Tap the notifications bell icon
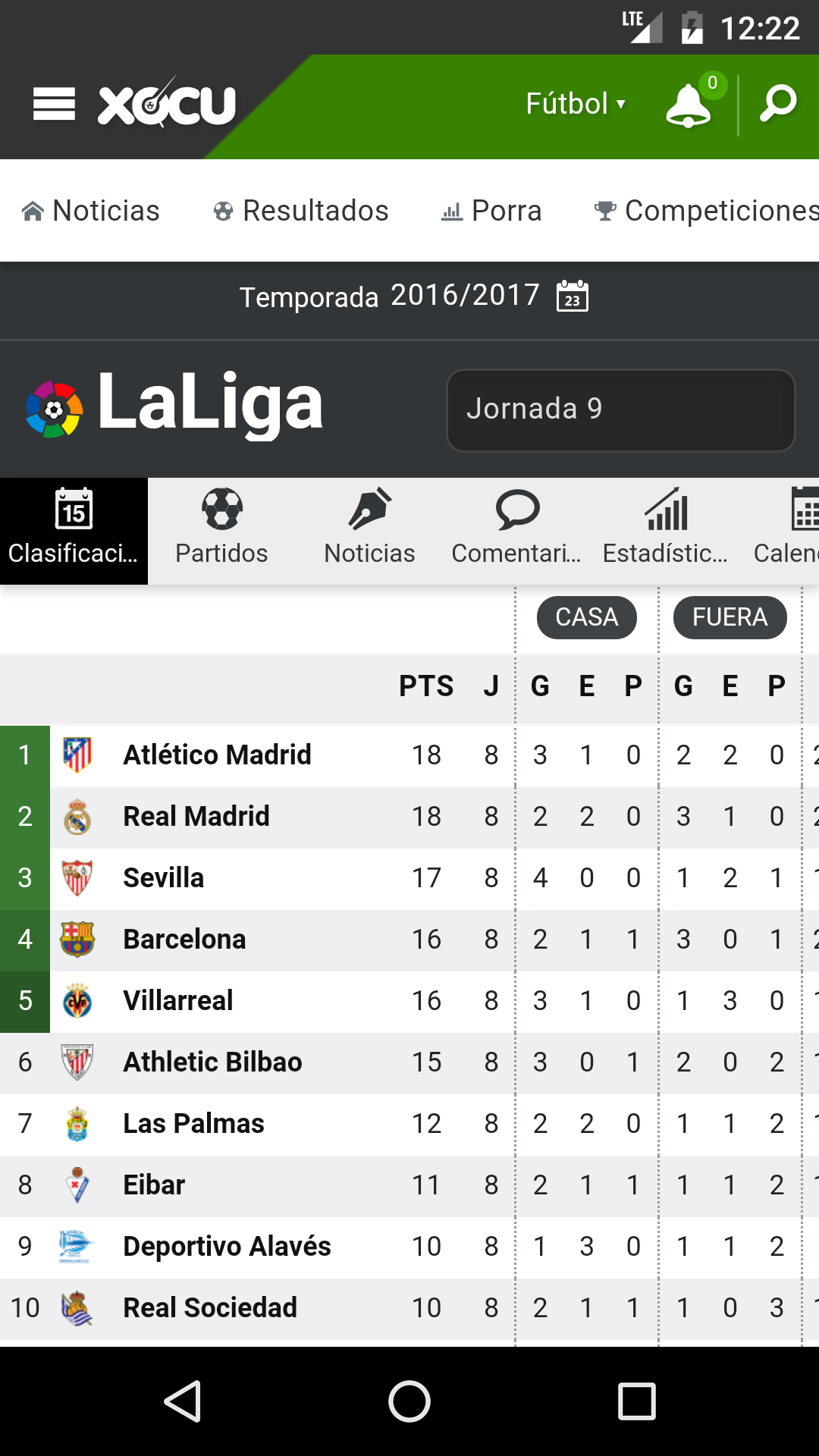The image size is (819, 1456). [689, 105]
